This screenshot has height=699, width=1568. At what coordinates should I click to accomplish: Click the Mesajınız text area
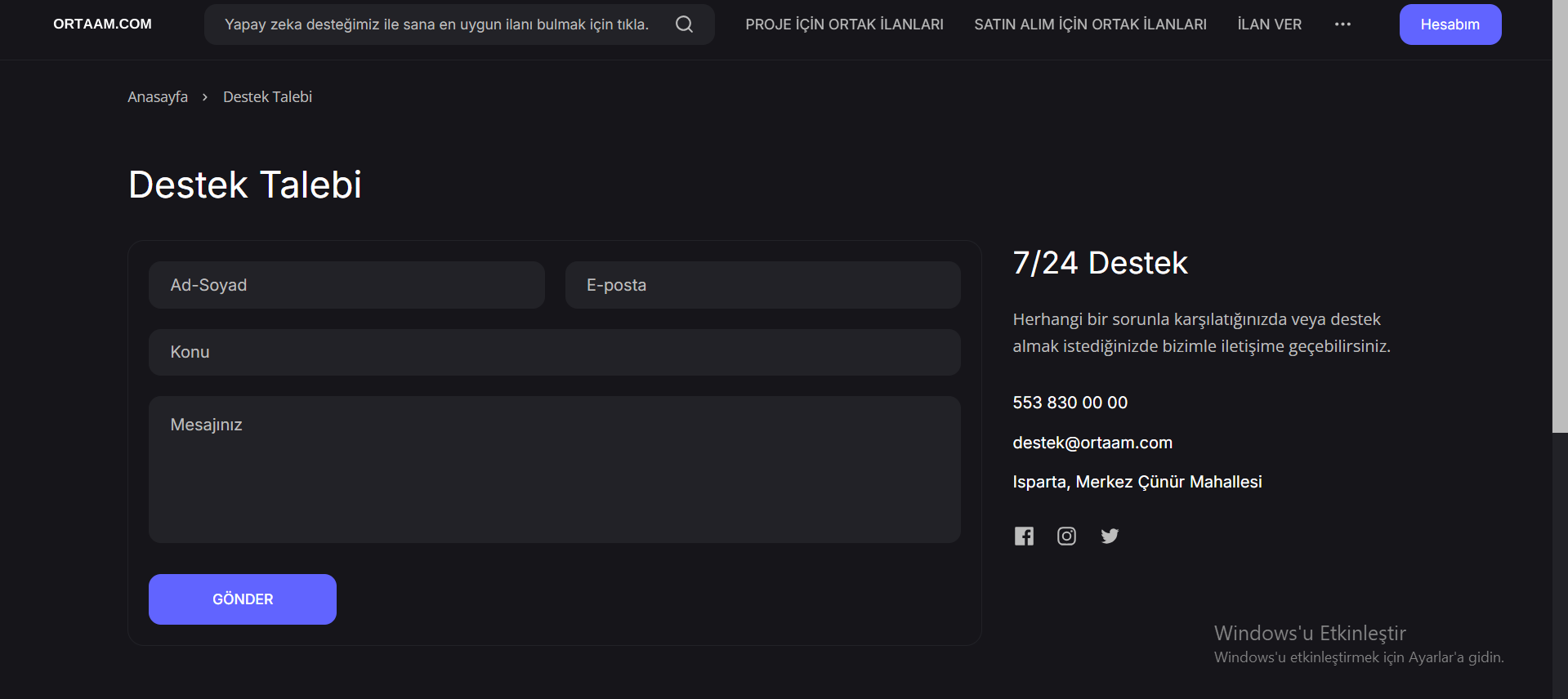554,470
